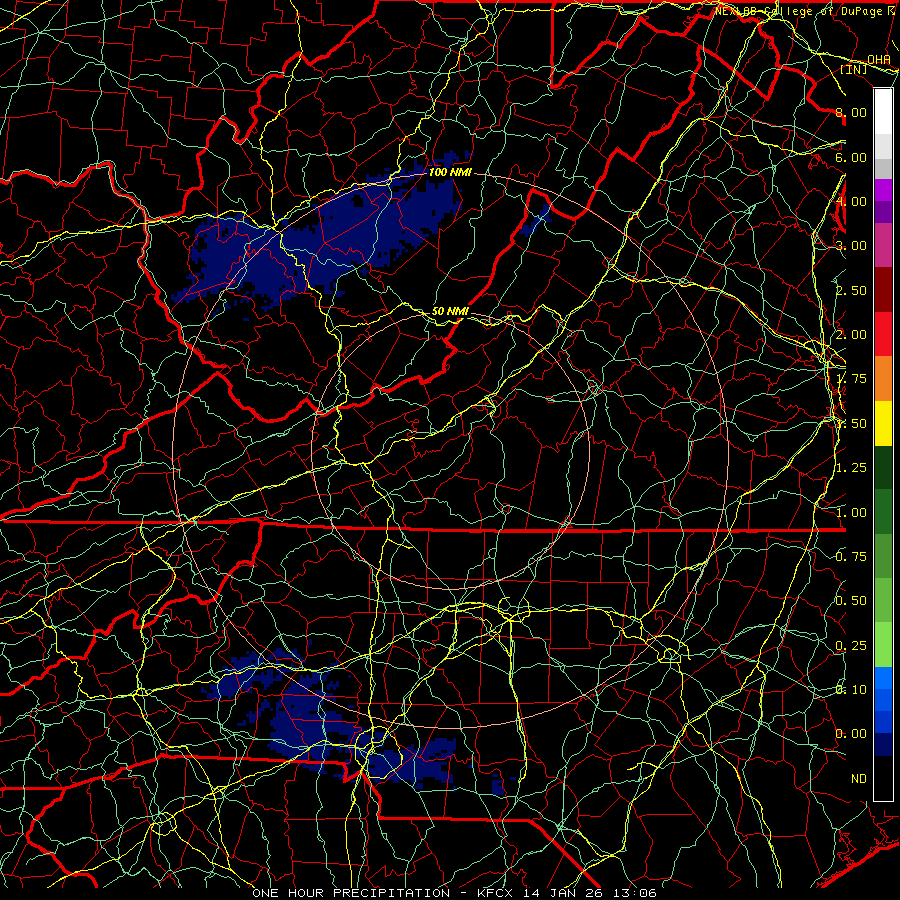Click the black ND swatch at scale bottom
This screenshot has height=900, width=900.
click(x=883, y=778)
